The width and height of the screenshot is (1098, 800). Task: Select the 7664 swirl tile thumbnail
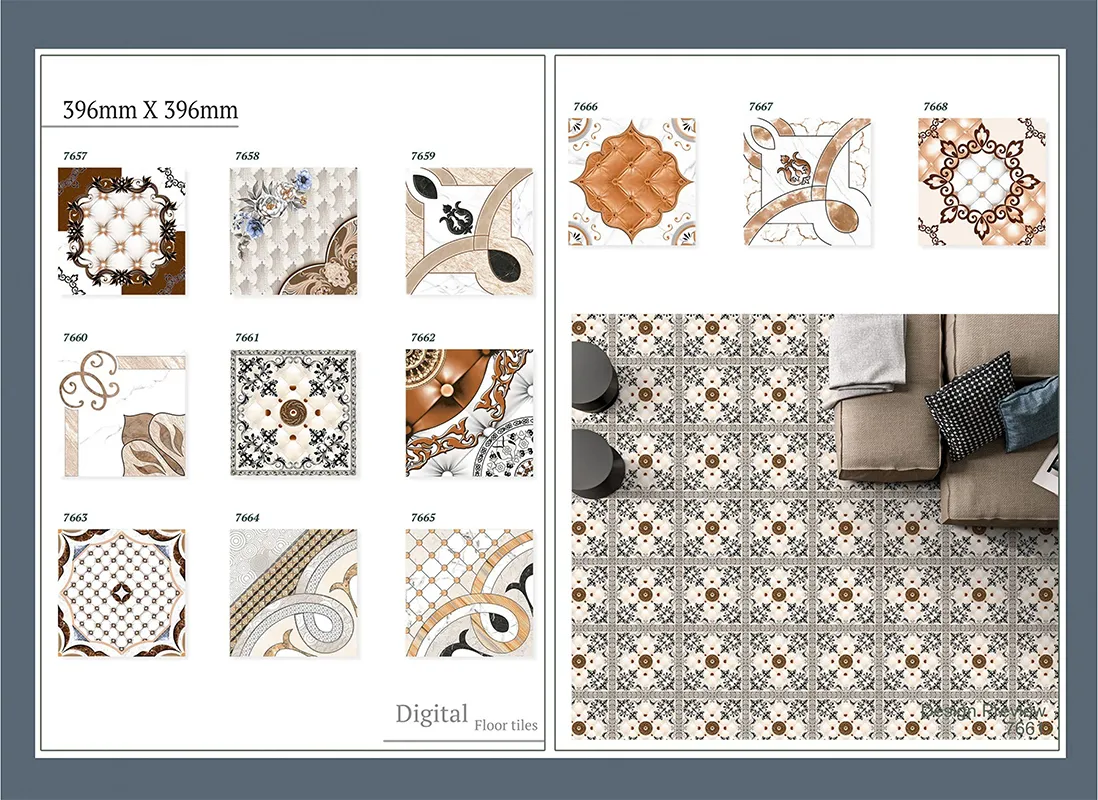(294, 593)
